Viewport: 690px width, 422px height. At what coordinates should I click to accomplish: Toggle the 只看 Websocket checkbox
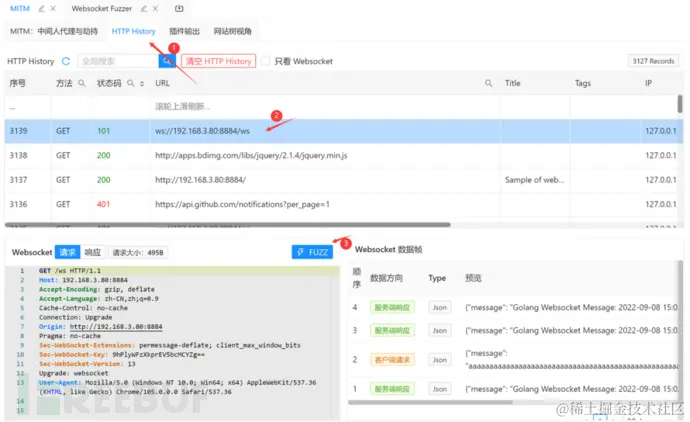(265, 61)
